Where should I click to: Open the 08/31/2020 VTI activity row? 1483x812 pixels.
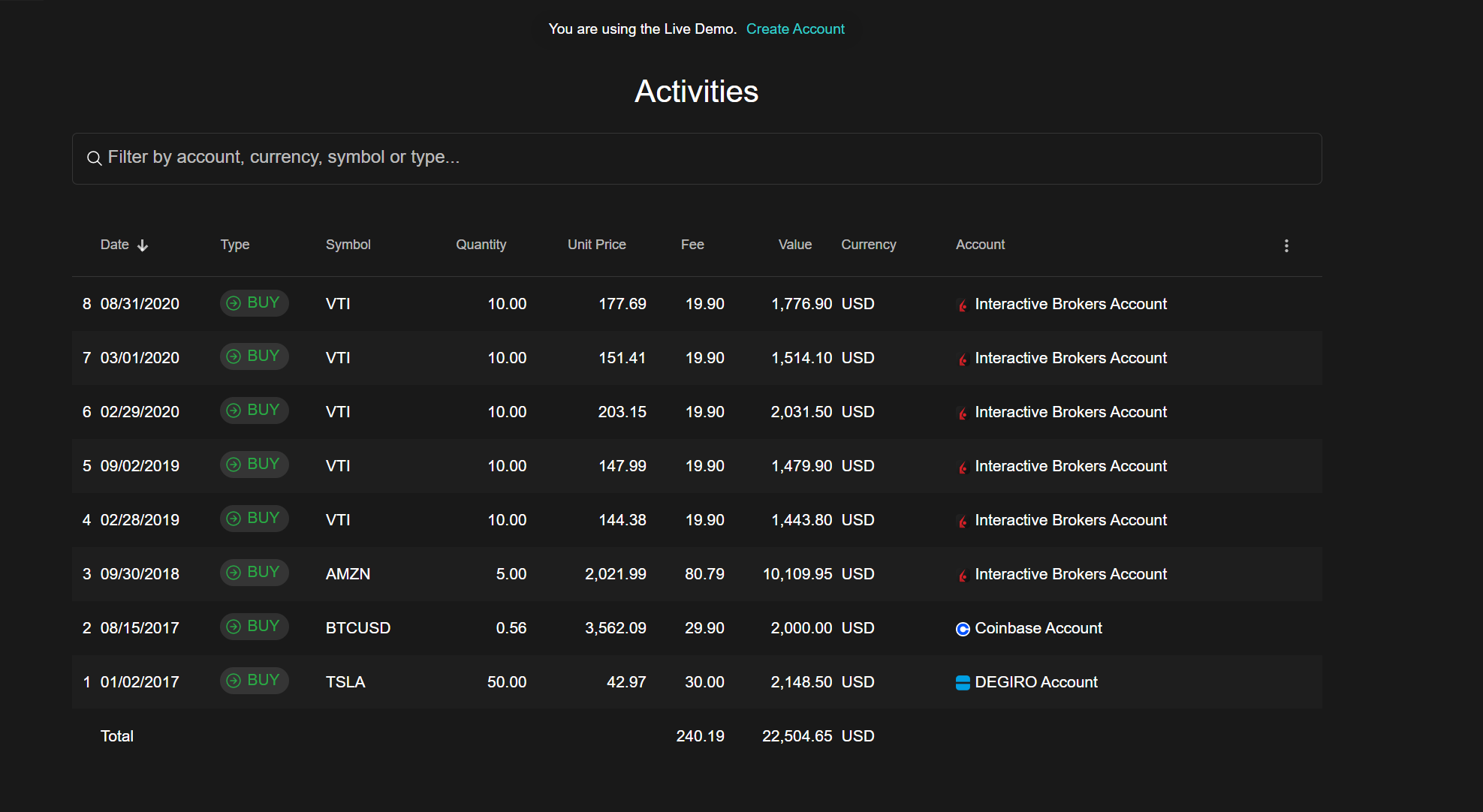pyautogui.click(x=601, y=304)
